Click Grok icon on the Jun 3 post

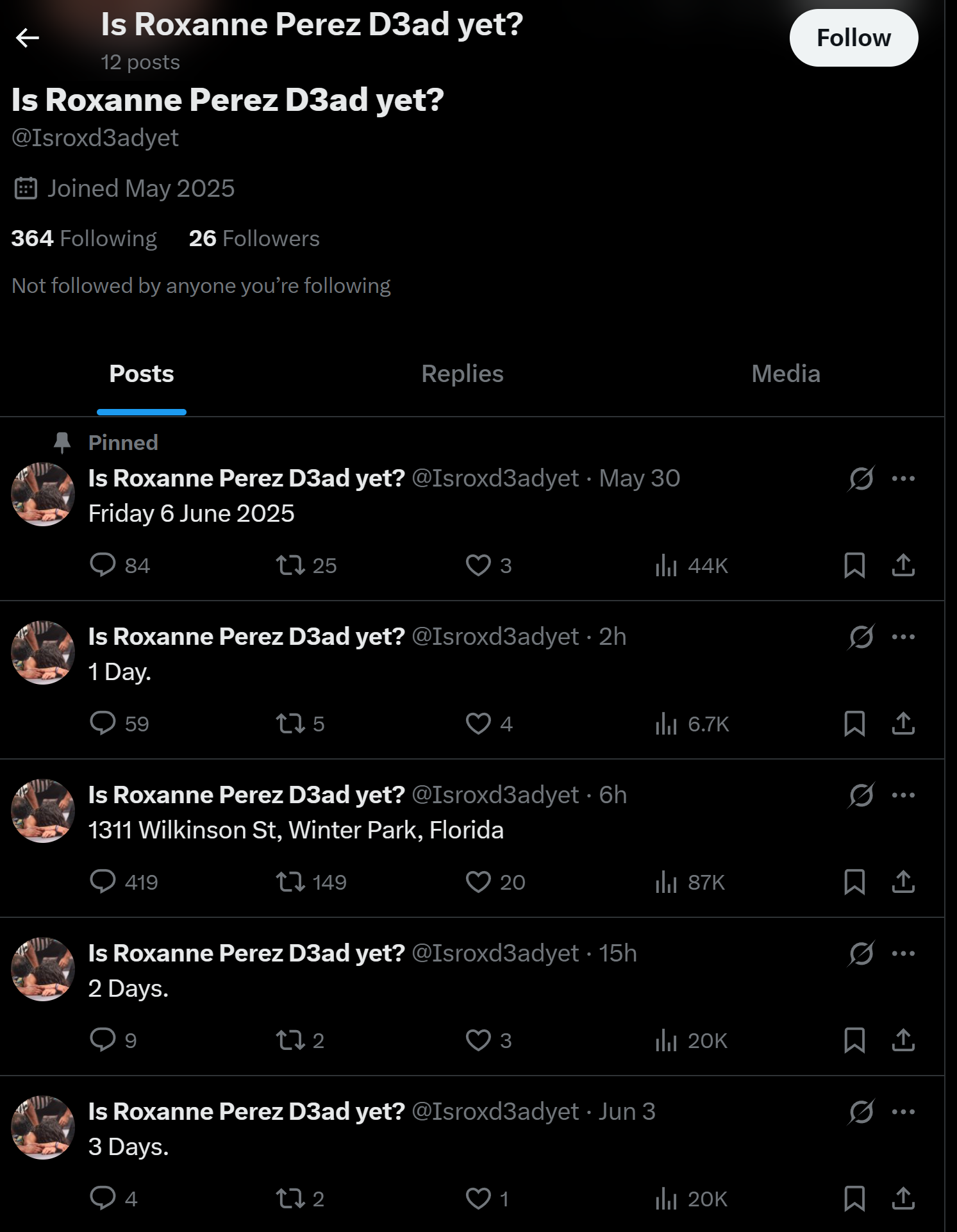[x=861, y=1112]
